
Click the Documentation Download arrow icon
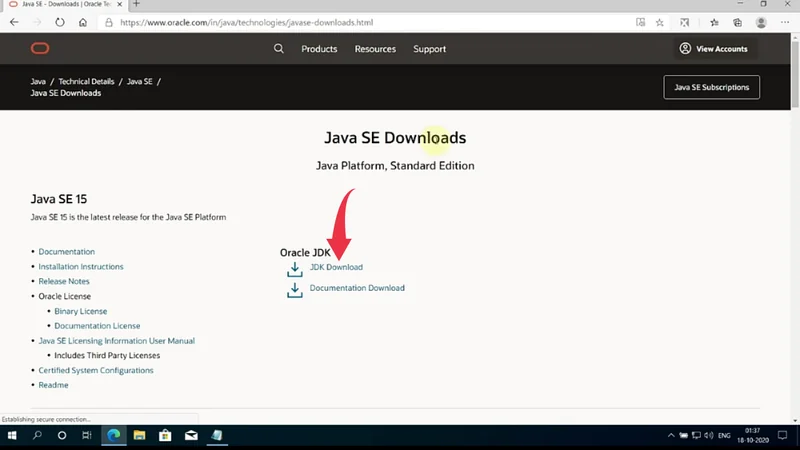pyautogui.click(x=294, y=289)
